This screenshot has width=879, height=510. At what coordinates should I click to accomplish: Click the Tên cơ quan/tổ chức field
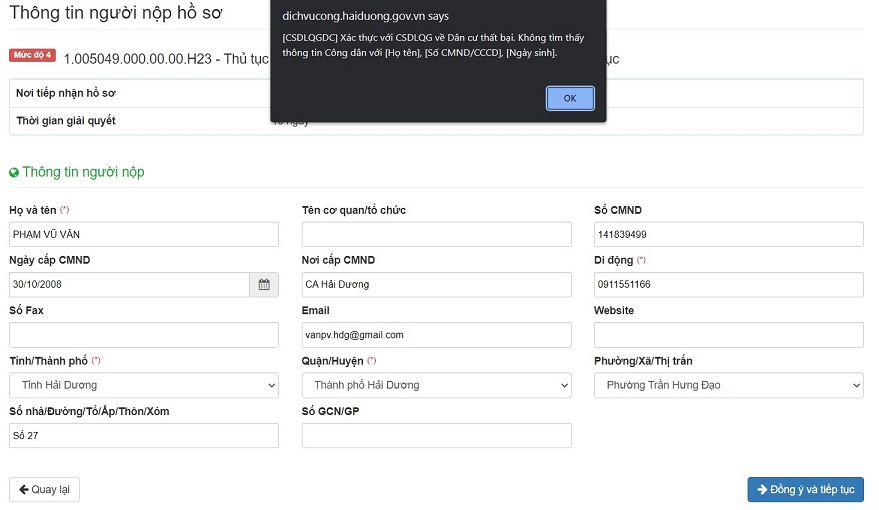tap(436, 234)
